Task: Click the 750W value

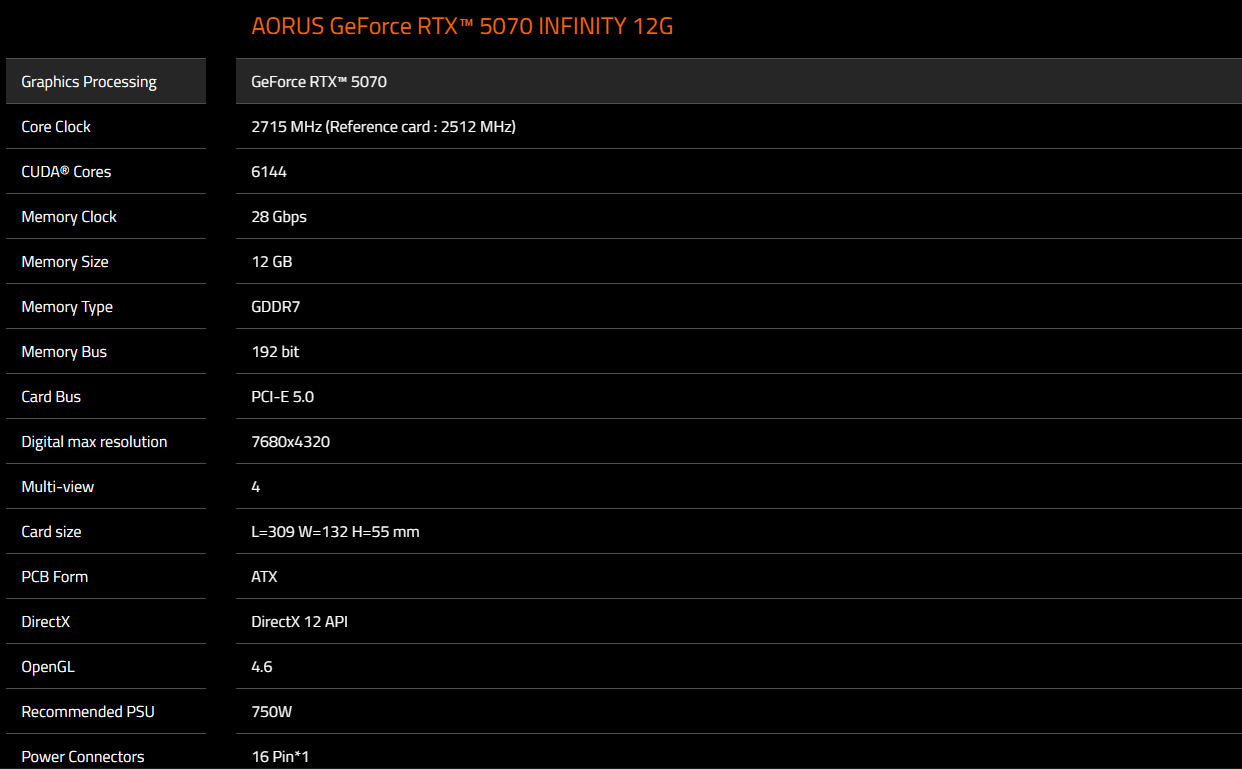Action: point(272,712)
